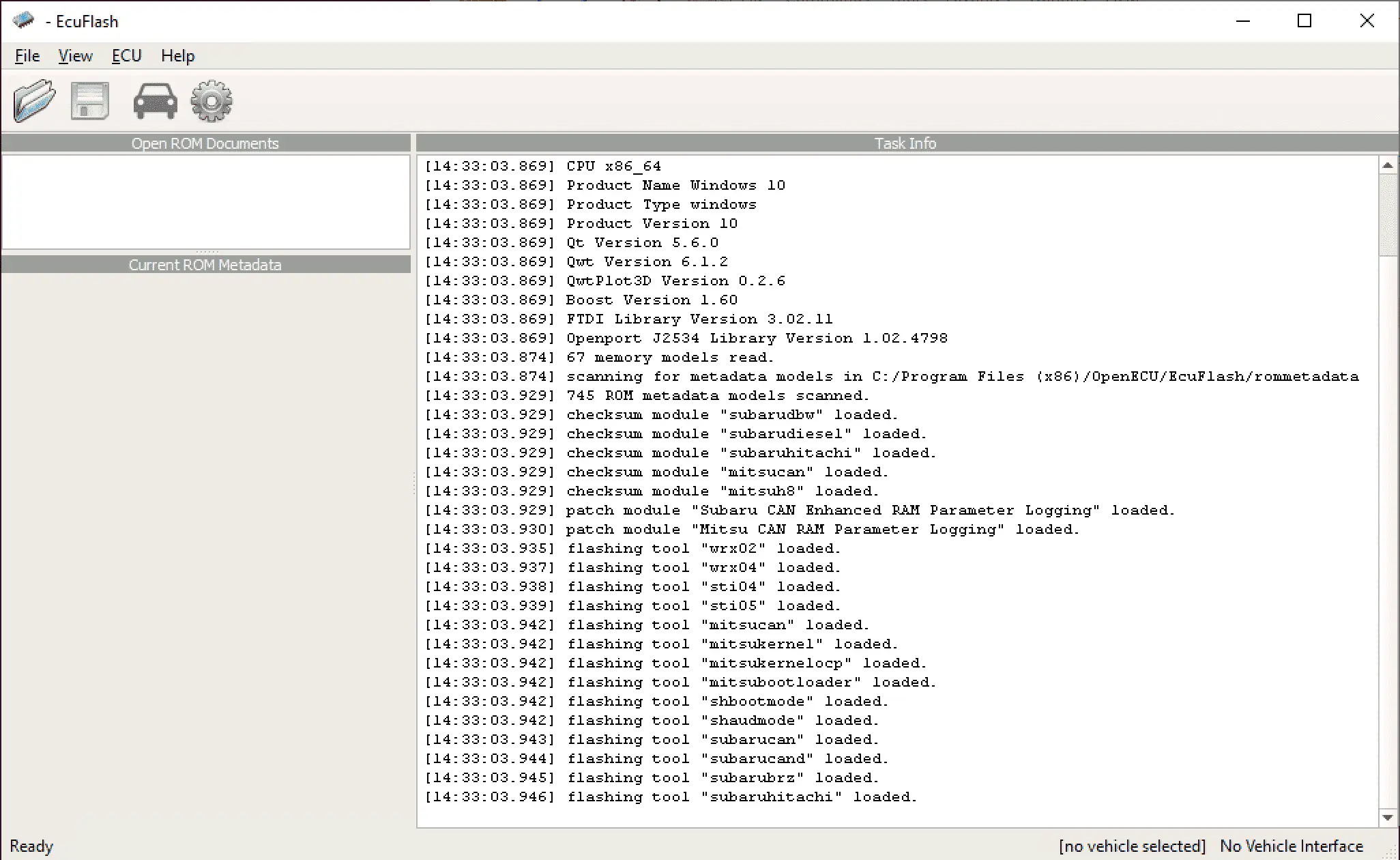Viewport: 1400px width, 860px height.
Task: Click the log line "Product Name Windows 10"
Action: (x=605, y=185)
